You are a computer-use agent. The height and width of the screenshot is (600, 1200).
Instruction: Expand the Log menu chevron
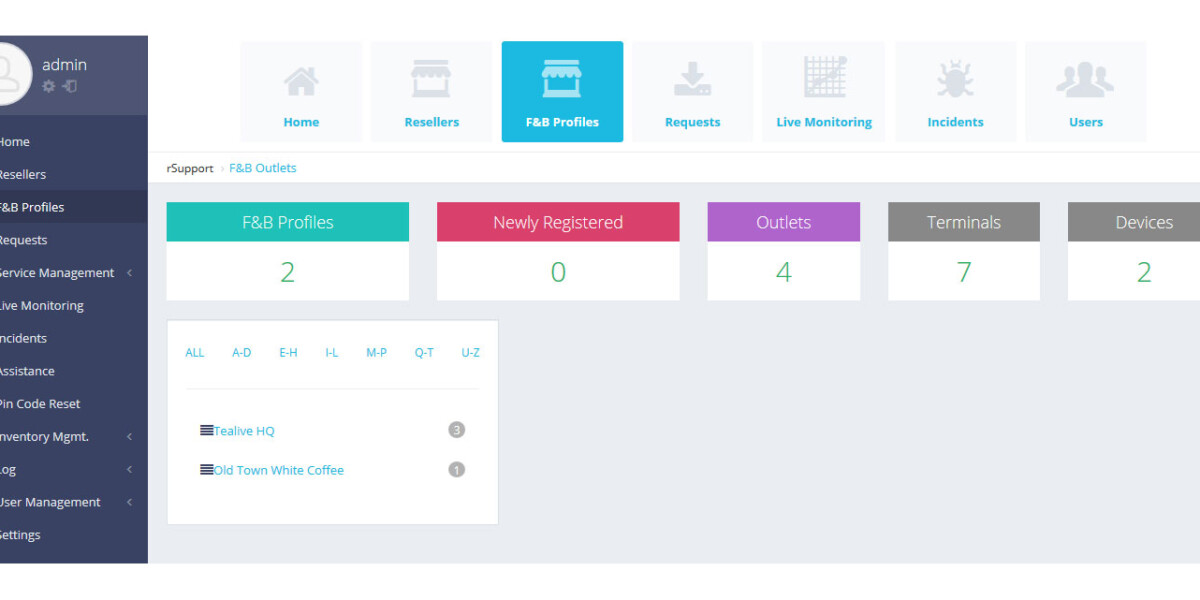tap(130, 470)
